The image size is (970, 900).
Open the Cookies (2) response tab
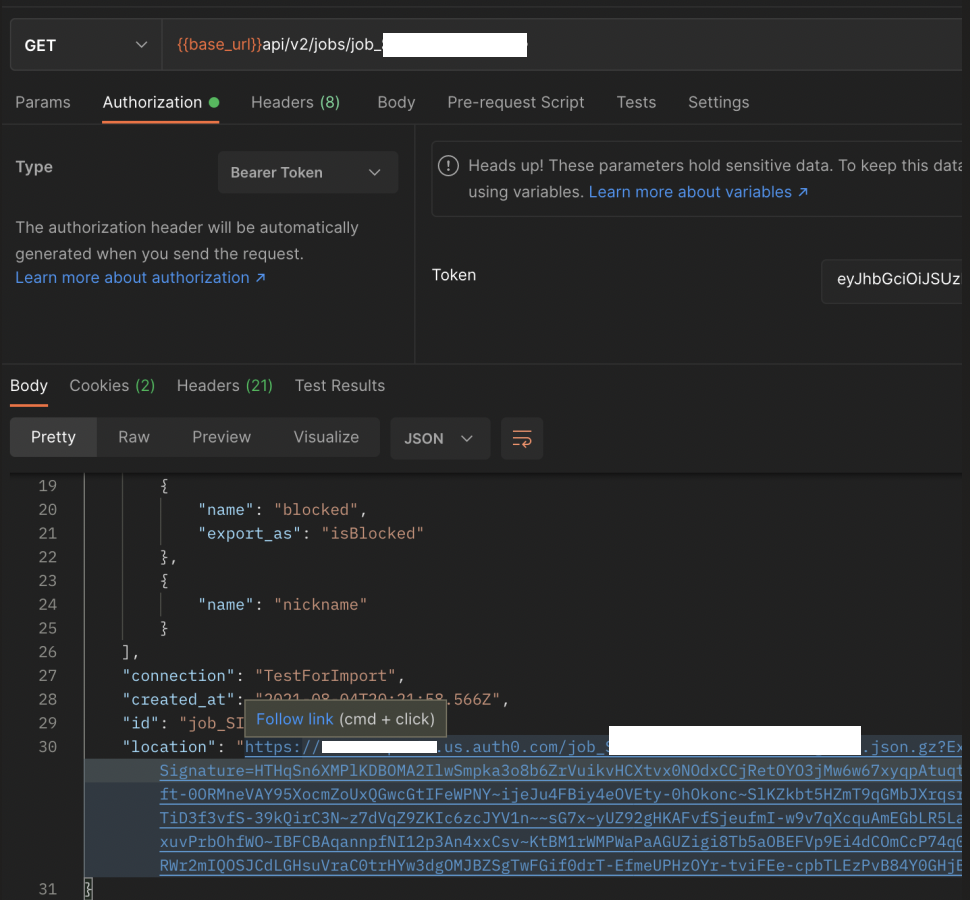[111, 385]
